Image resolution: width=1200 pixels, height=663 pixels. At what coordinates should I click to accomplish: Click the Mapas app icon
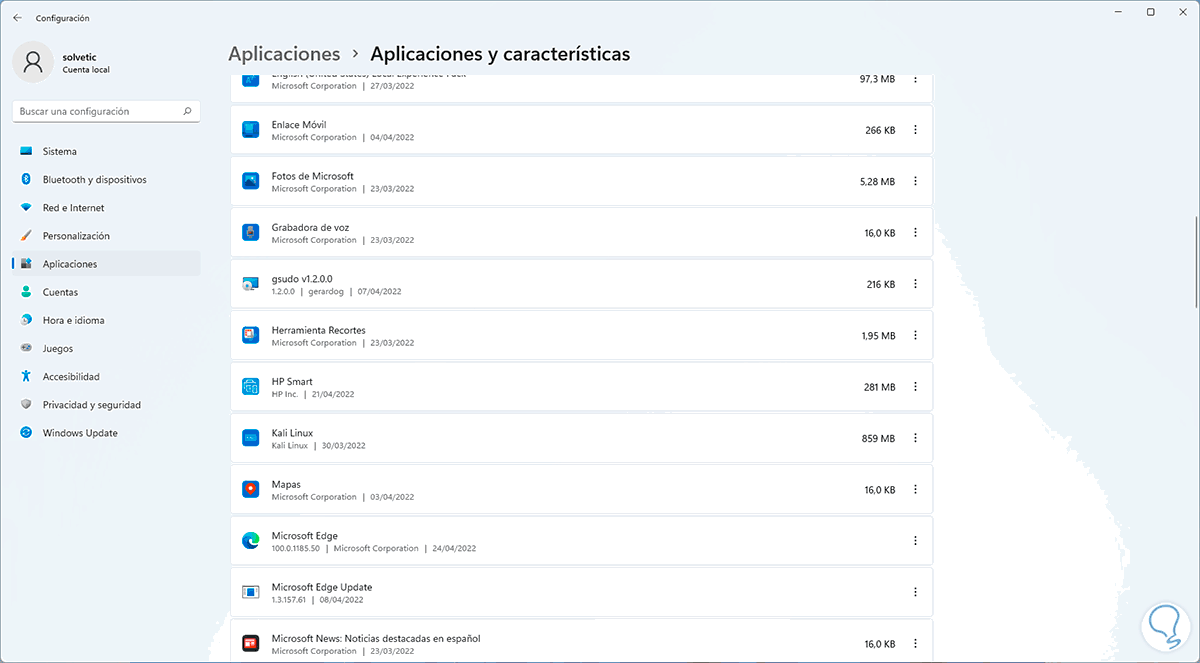pos(251,490)
